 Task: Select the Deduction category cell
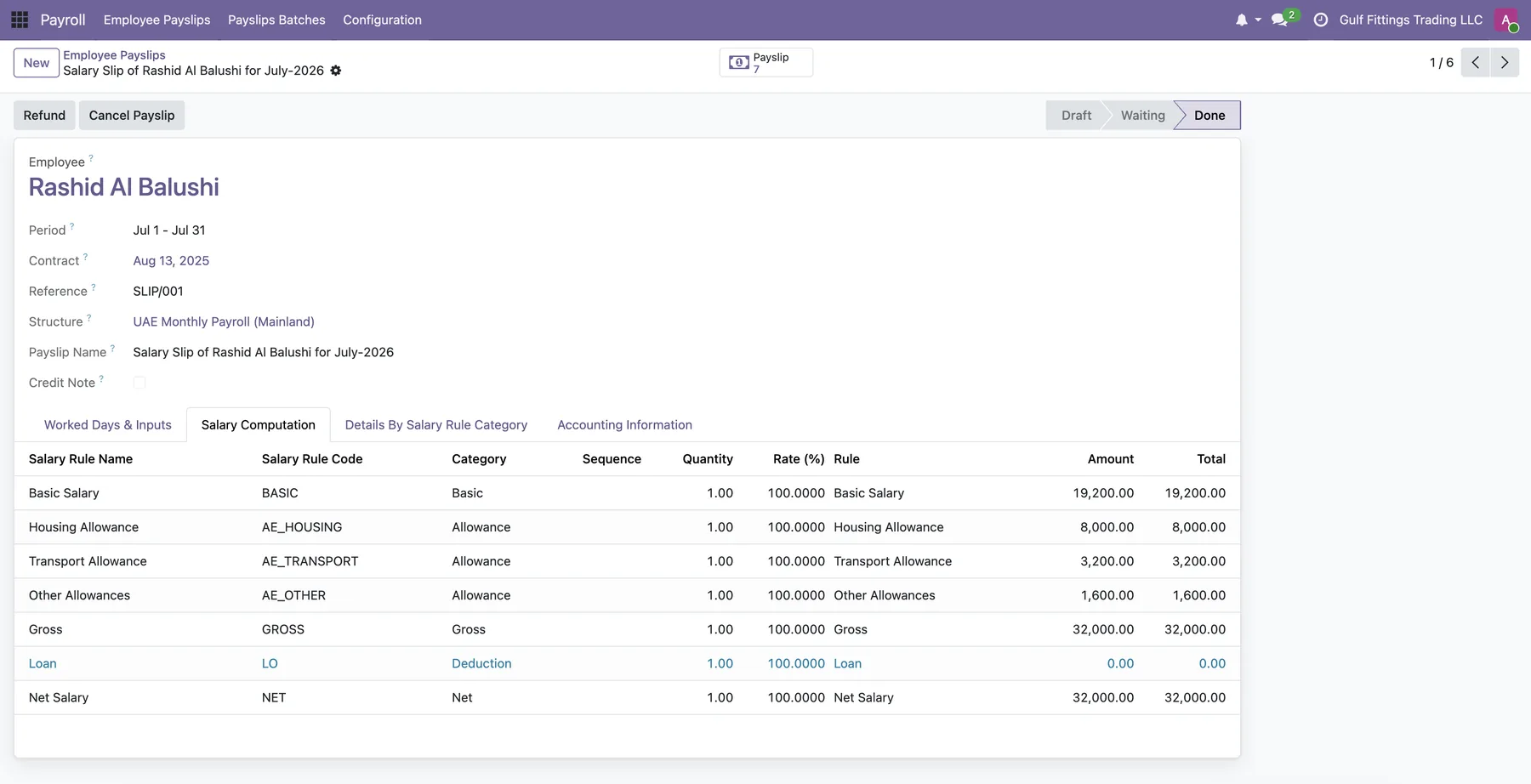(481, 663)
